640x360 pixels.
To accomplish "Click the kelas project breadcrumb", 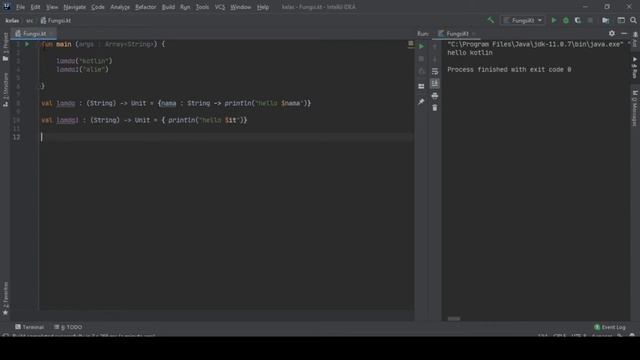I will click(x=12, y=20).
